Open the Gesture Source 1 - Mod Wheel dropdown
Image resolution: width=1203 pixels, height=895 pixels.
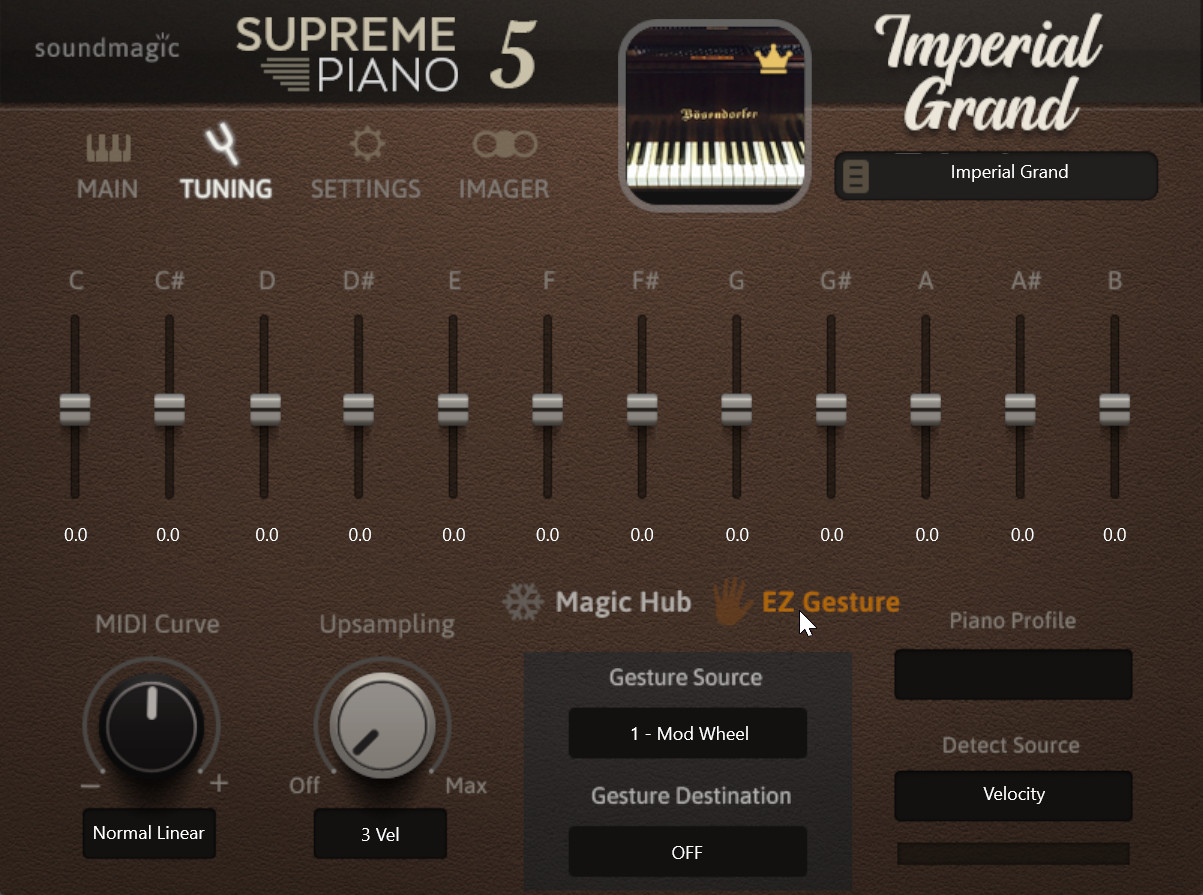(x=688, y=734)
